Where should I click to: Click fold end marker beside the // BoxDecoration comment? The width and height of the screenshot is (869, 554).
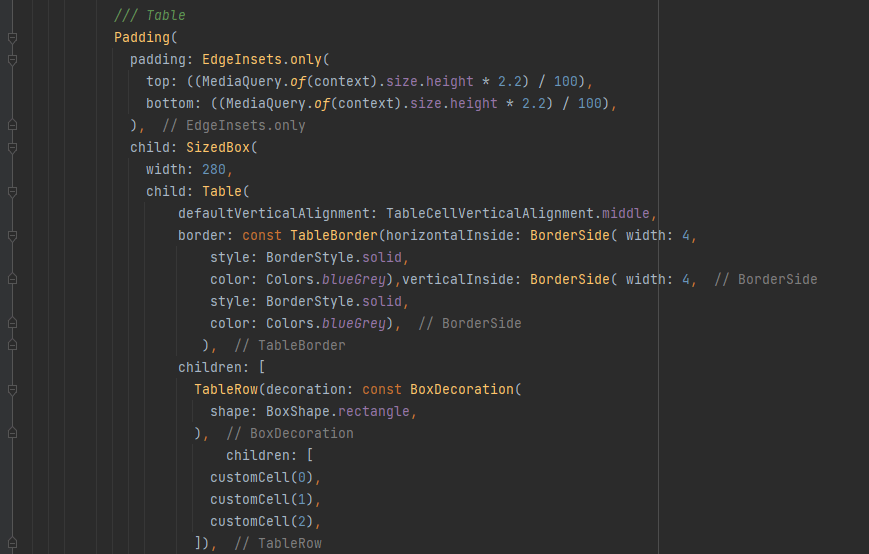click(x=12, y=433)
